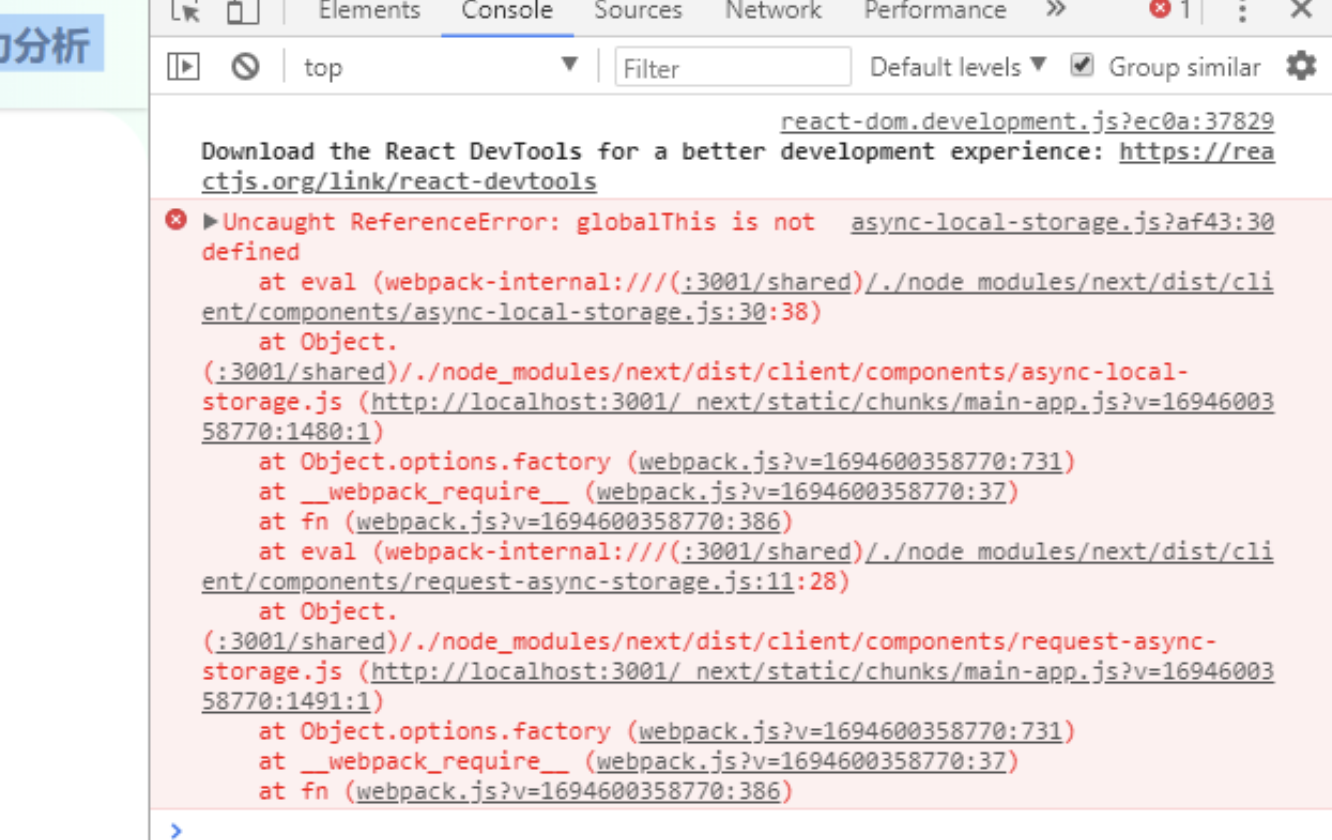1332x840 pixels.
Task: Open main-app.js link ending 1491:1
Action: click(738, 687)
